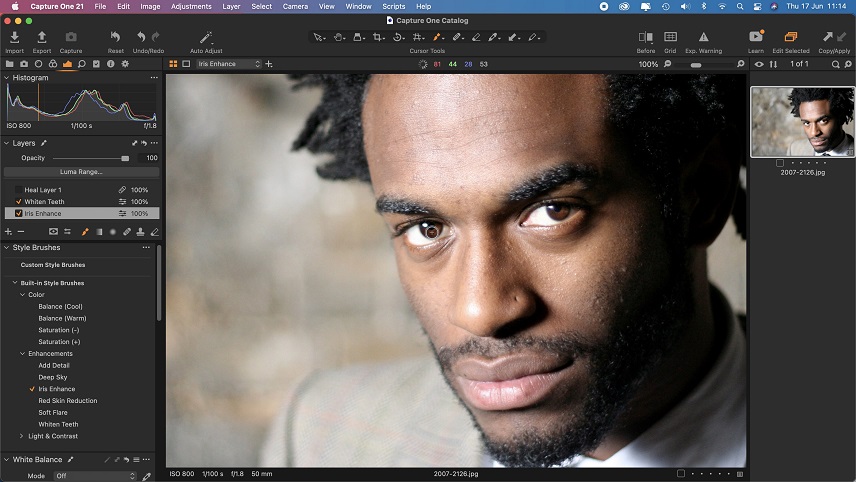Open the Adjustments menu
The height and width of the screenshot is (482, 856).
(x=191, y=7)
